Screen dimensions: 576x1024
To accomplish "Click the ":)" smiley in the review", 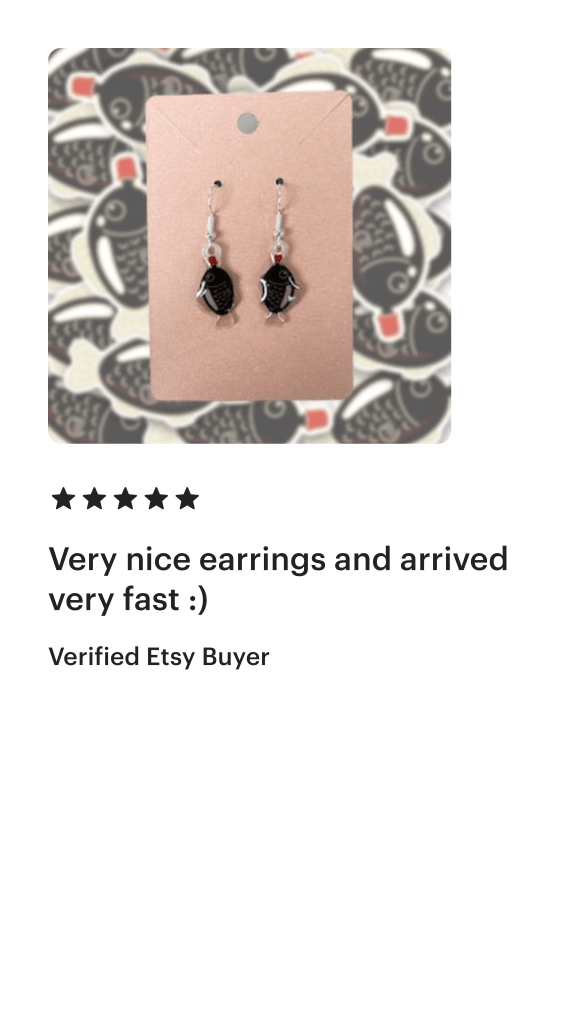I will 198,600.
